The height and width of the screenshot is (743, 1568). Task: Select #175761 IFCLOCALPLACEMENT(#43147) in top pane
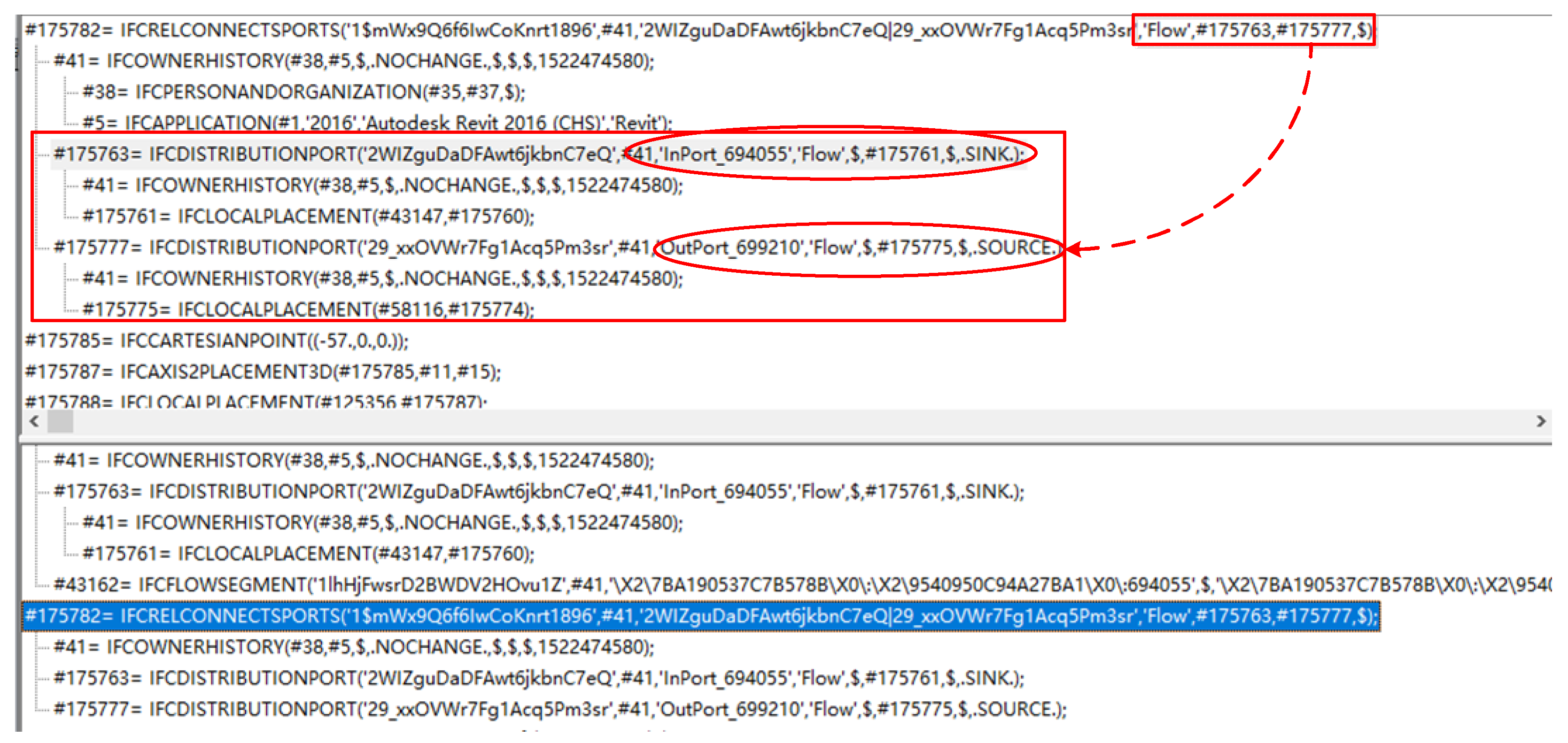[308, 216]
